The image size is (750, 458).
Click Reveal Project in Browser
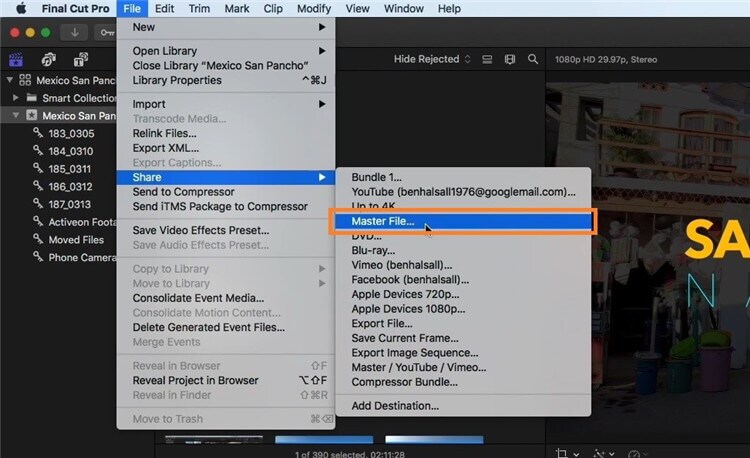226,381
